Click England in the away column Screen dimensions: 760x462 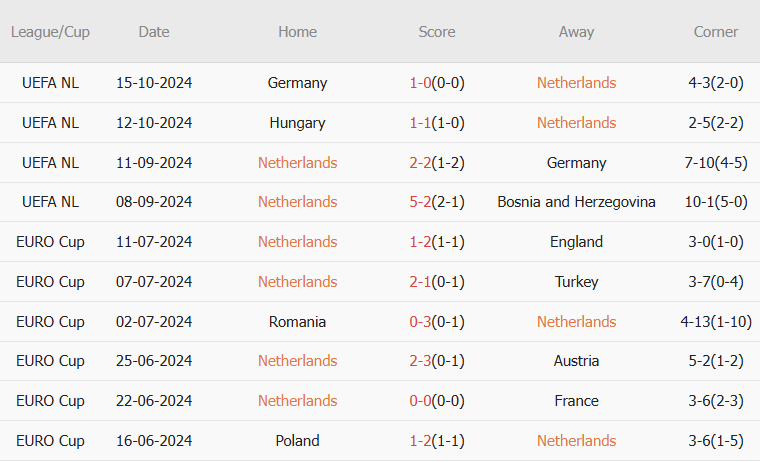pyautogui.click(x=576, y=242)
